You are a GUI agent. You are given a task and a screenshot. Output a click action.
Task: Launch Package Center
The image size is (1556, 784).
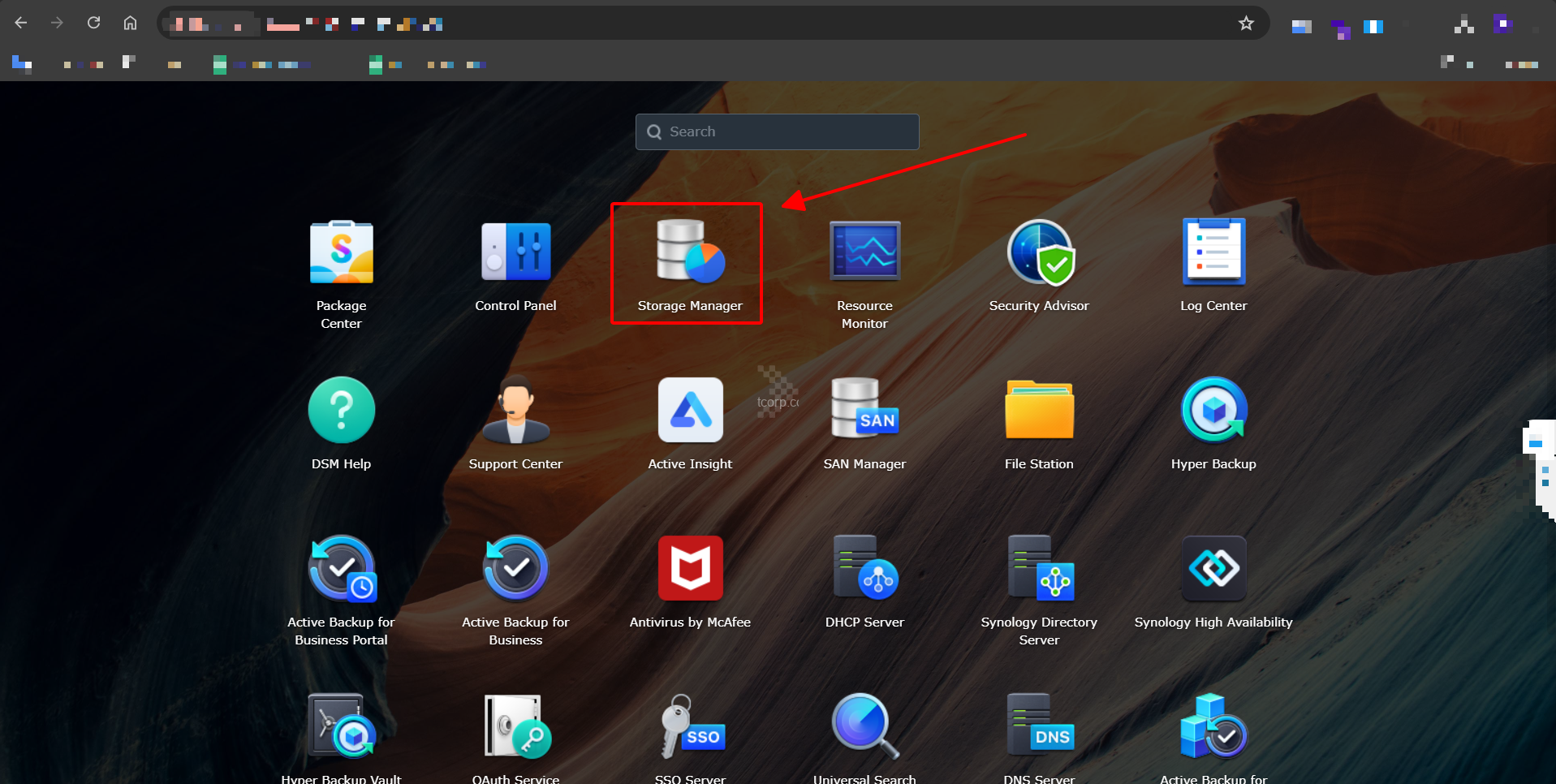tap(341, 253)
